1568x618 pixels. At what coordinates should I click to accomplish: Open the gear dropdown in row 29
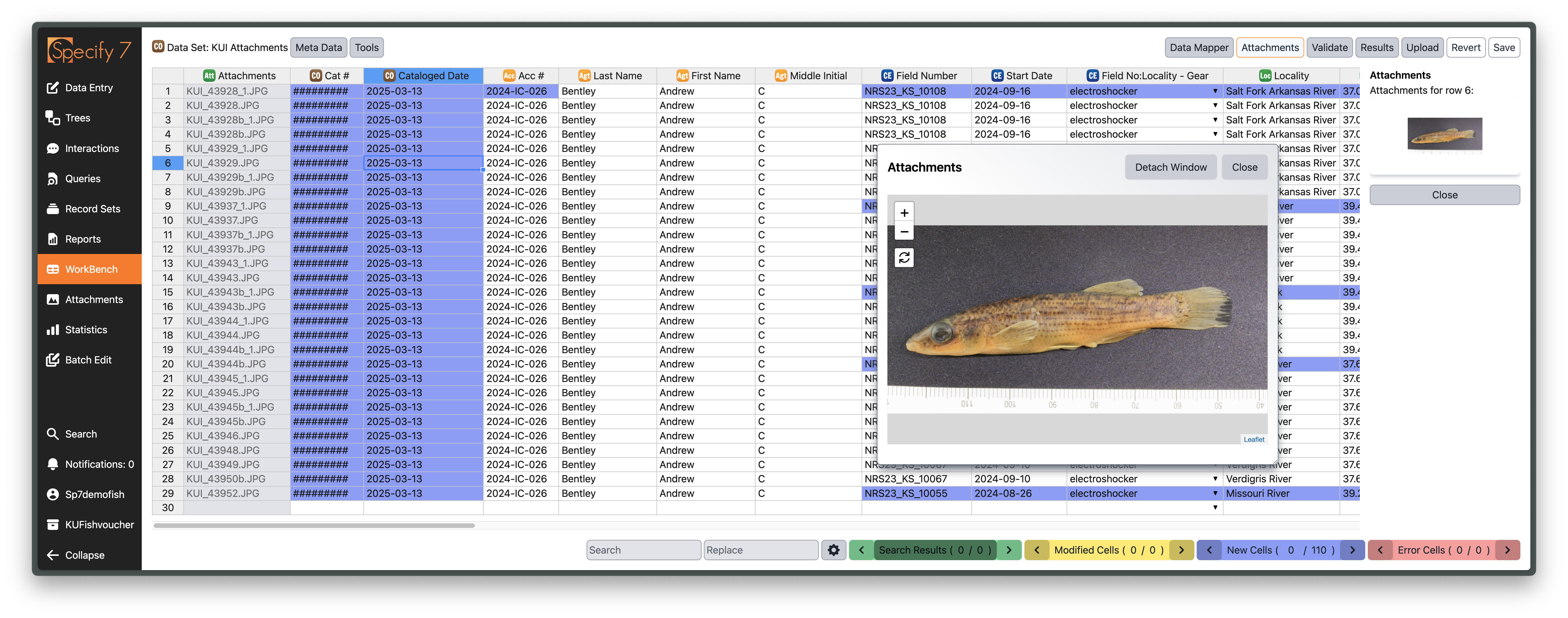[x=1215, y=493]
